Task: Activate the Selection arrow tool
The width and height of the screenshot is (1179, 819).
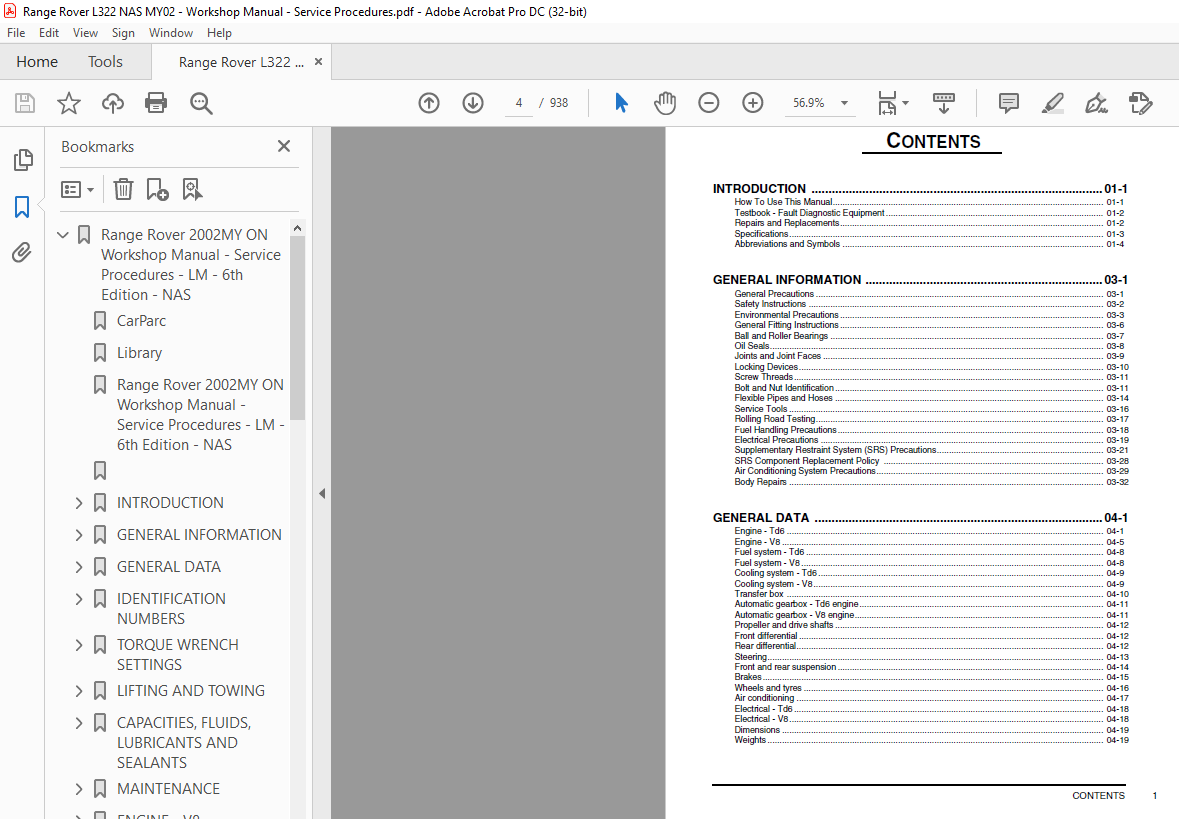Action: (621, 103)
